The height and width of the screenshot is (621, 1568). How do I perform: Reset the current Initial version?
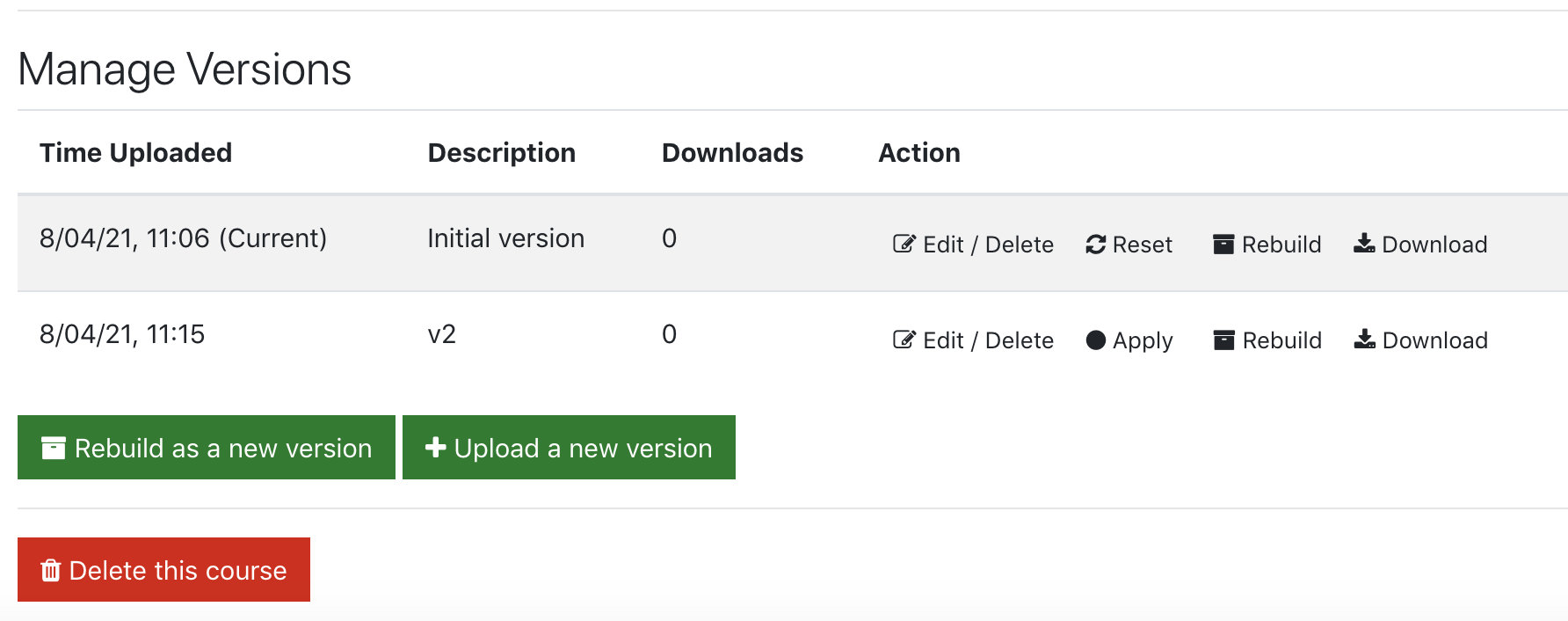pos(1129,245)
